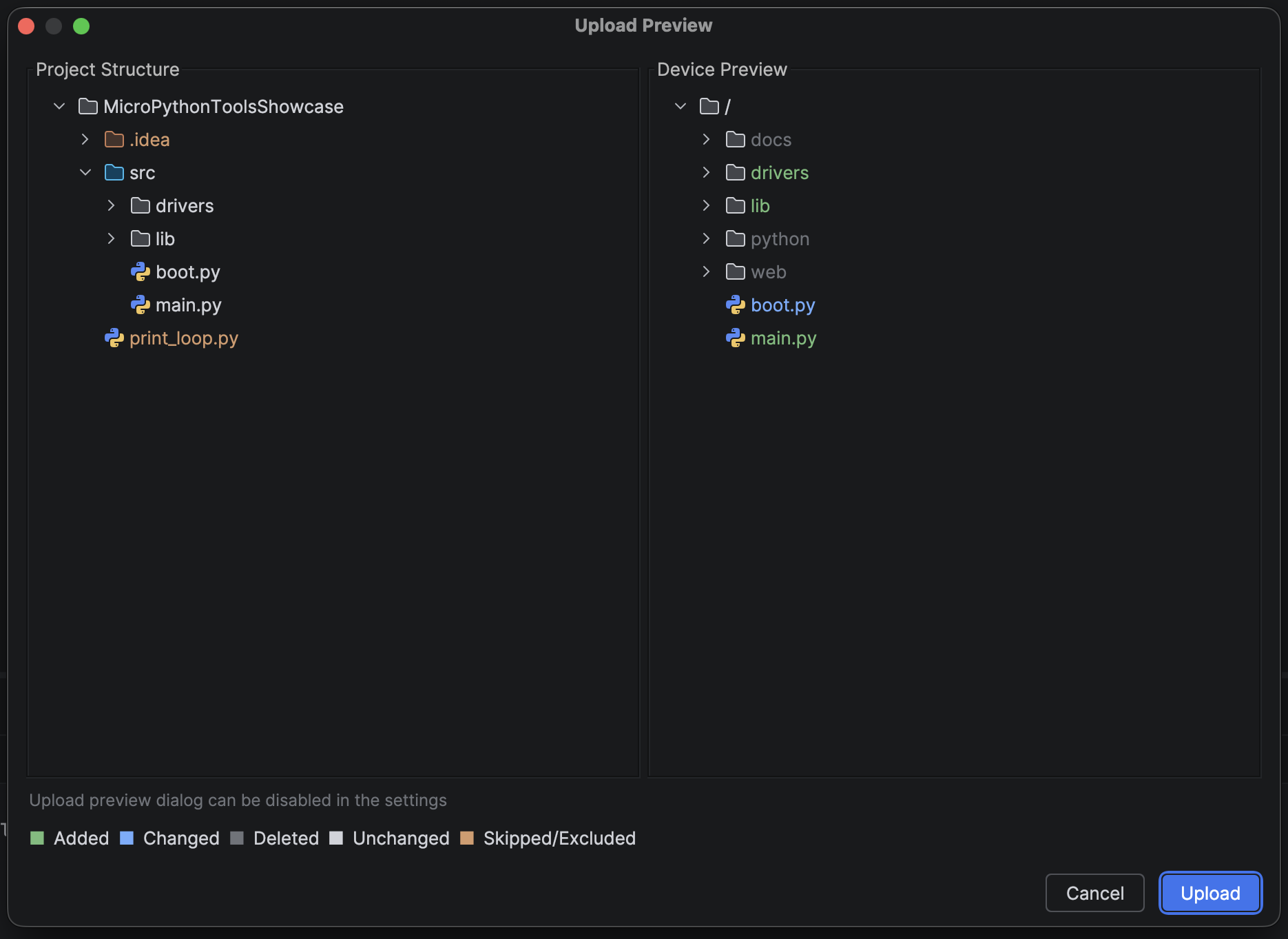Click the Python icon of boot.py under src
Viewport: 1288px width, 939px height.
coord(141,272)
